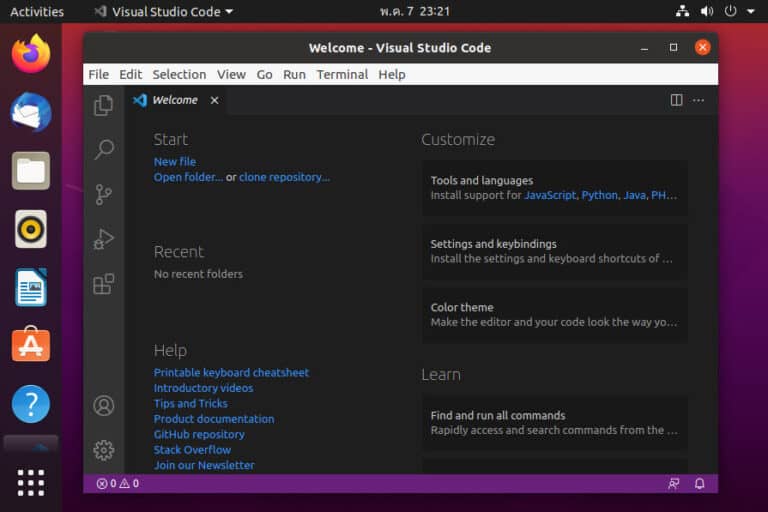
Task: Click the network icon in top bar
Action: coord(682,11)
